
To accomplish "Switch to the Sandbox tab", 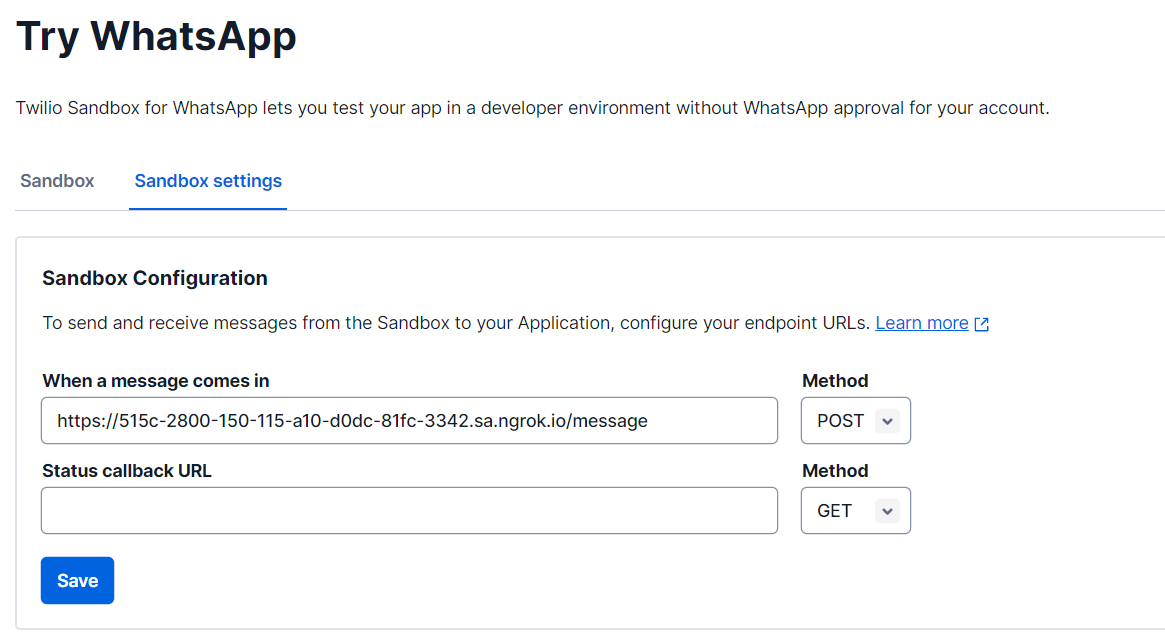I will pos(57,181).
